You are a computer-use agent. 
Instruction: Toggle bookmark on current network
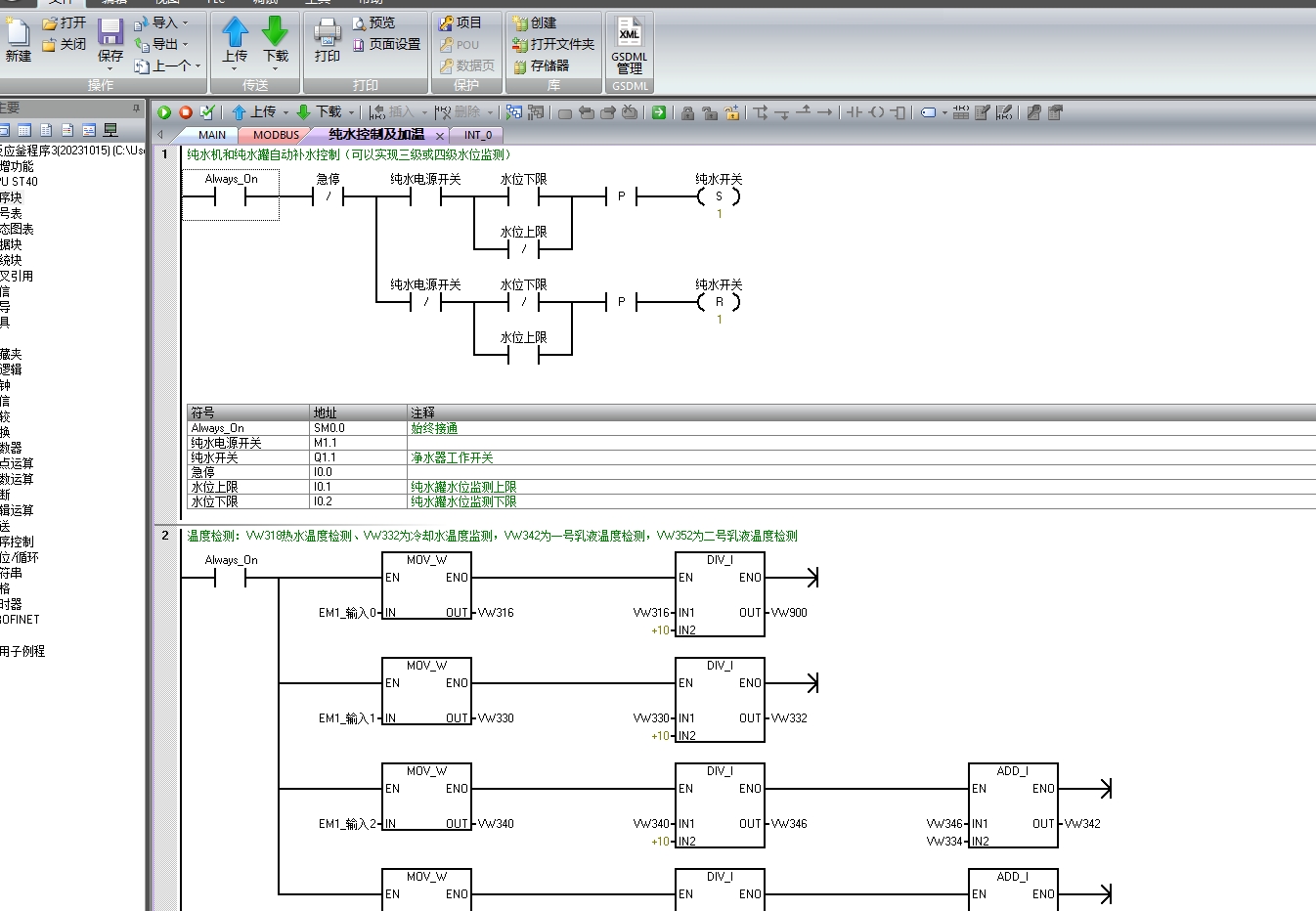click(x=565, y=112)
